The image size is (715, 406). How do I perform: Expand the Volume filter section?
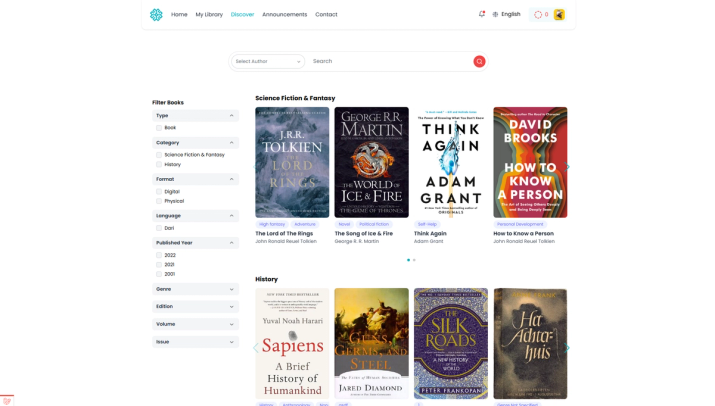coord(195,324)
